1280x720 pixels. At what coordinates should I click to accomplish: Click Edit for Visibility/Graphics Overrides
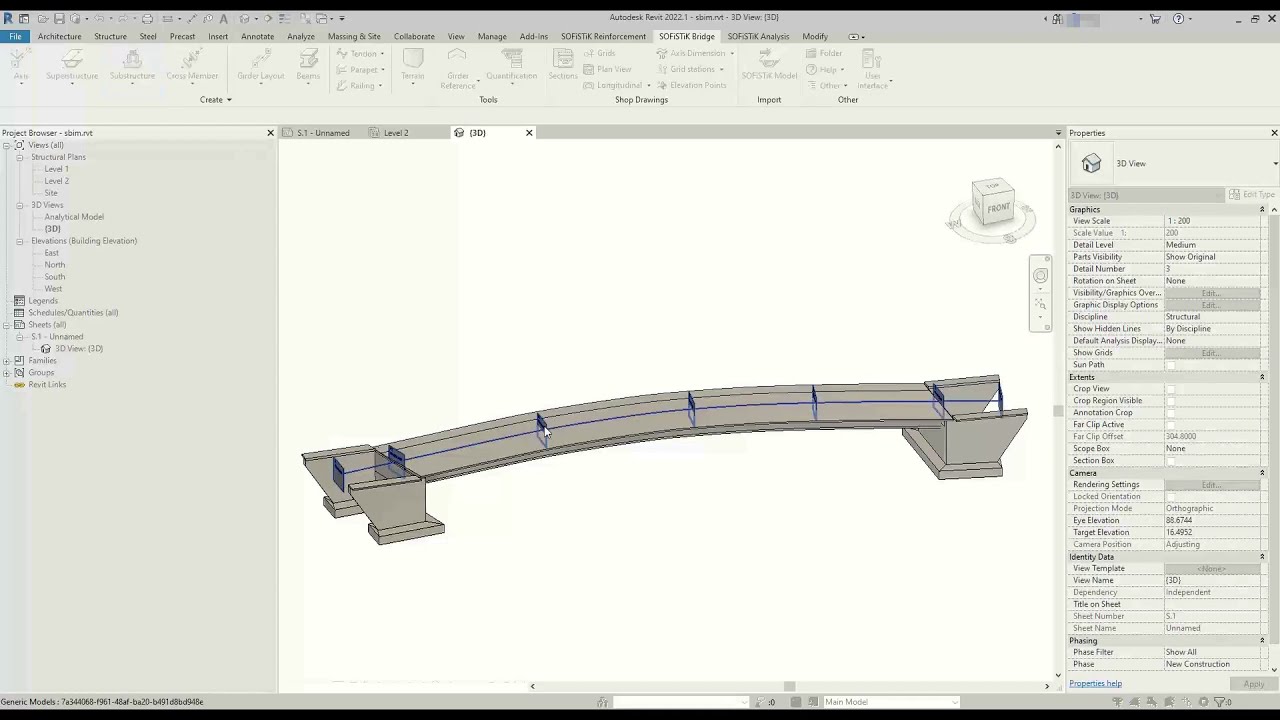(x=1211, y=293)
